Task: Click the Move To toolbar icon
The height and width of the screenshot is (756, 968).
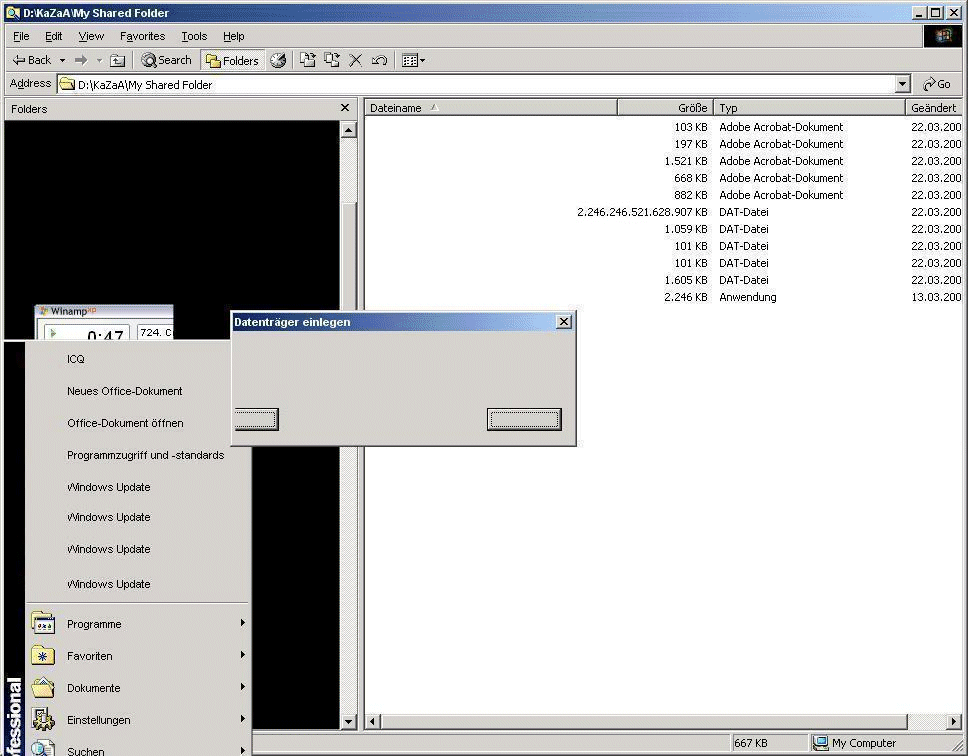Action: coord(308,60)
